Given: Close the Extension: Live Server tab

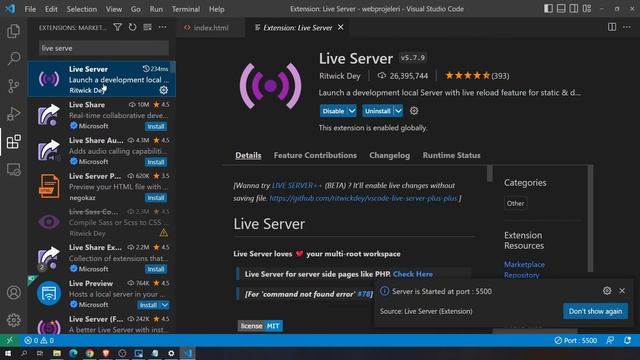Looking at the screenshot, I should point(340,27).
